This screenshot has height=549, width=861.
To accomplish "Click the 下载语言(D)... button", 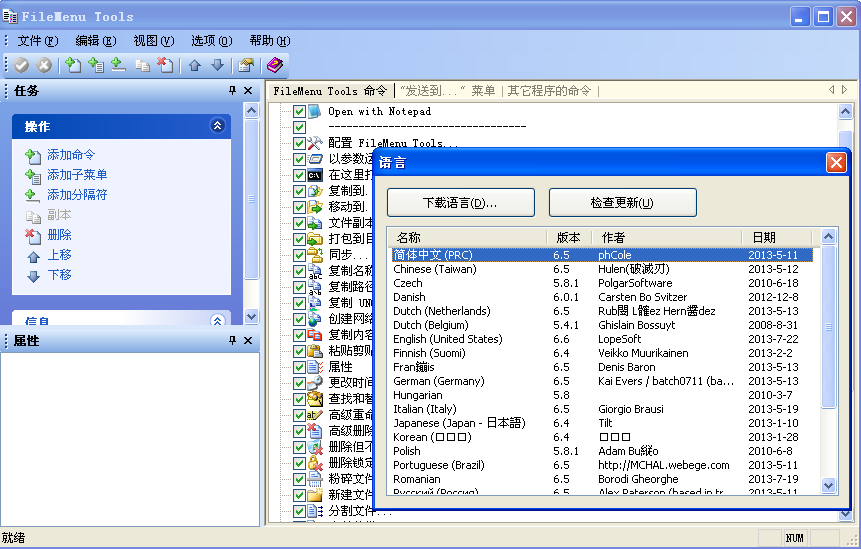I will [460, 203].
